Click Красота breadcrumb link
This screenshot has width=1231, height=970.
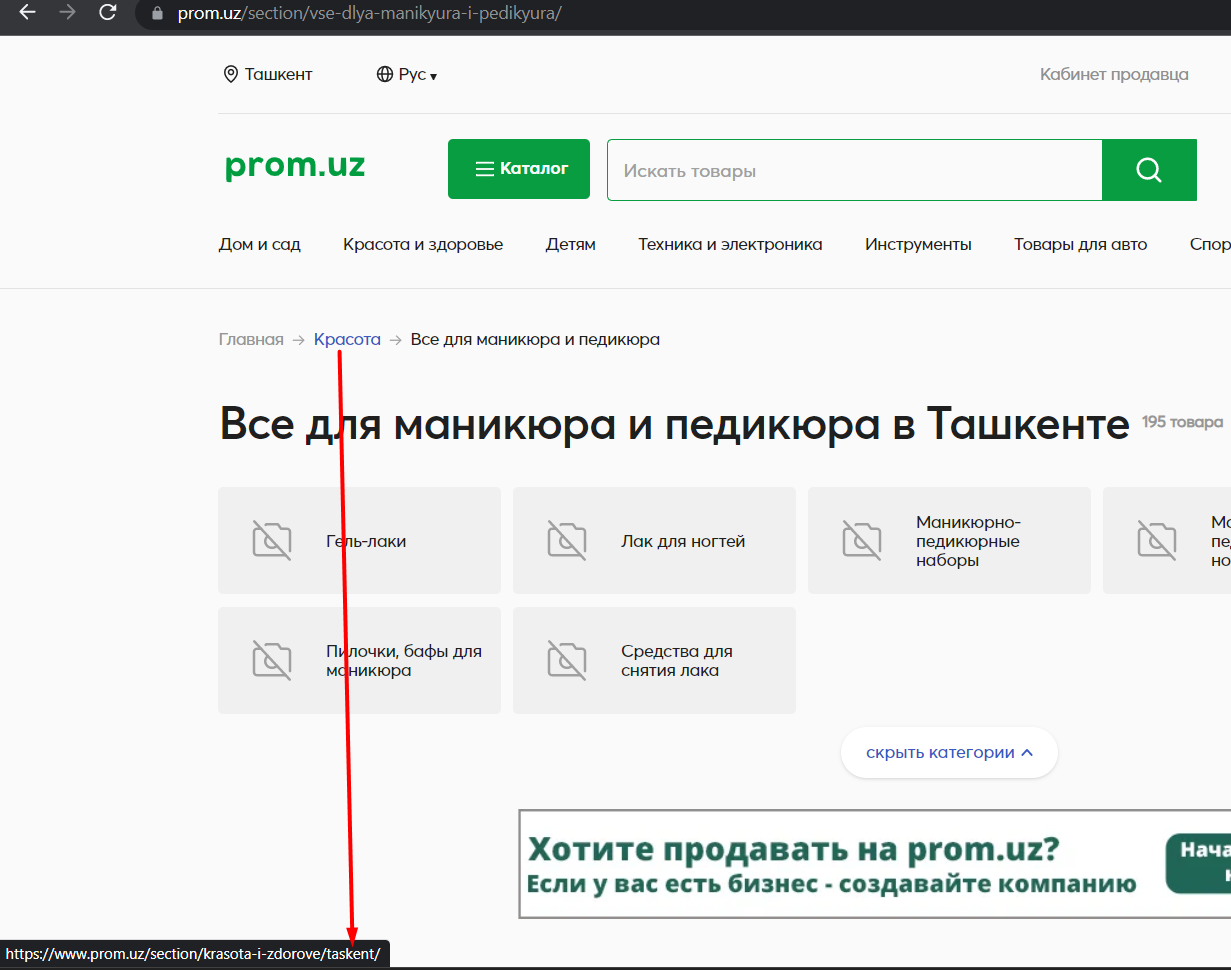(x=347, y=339)
